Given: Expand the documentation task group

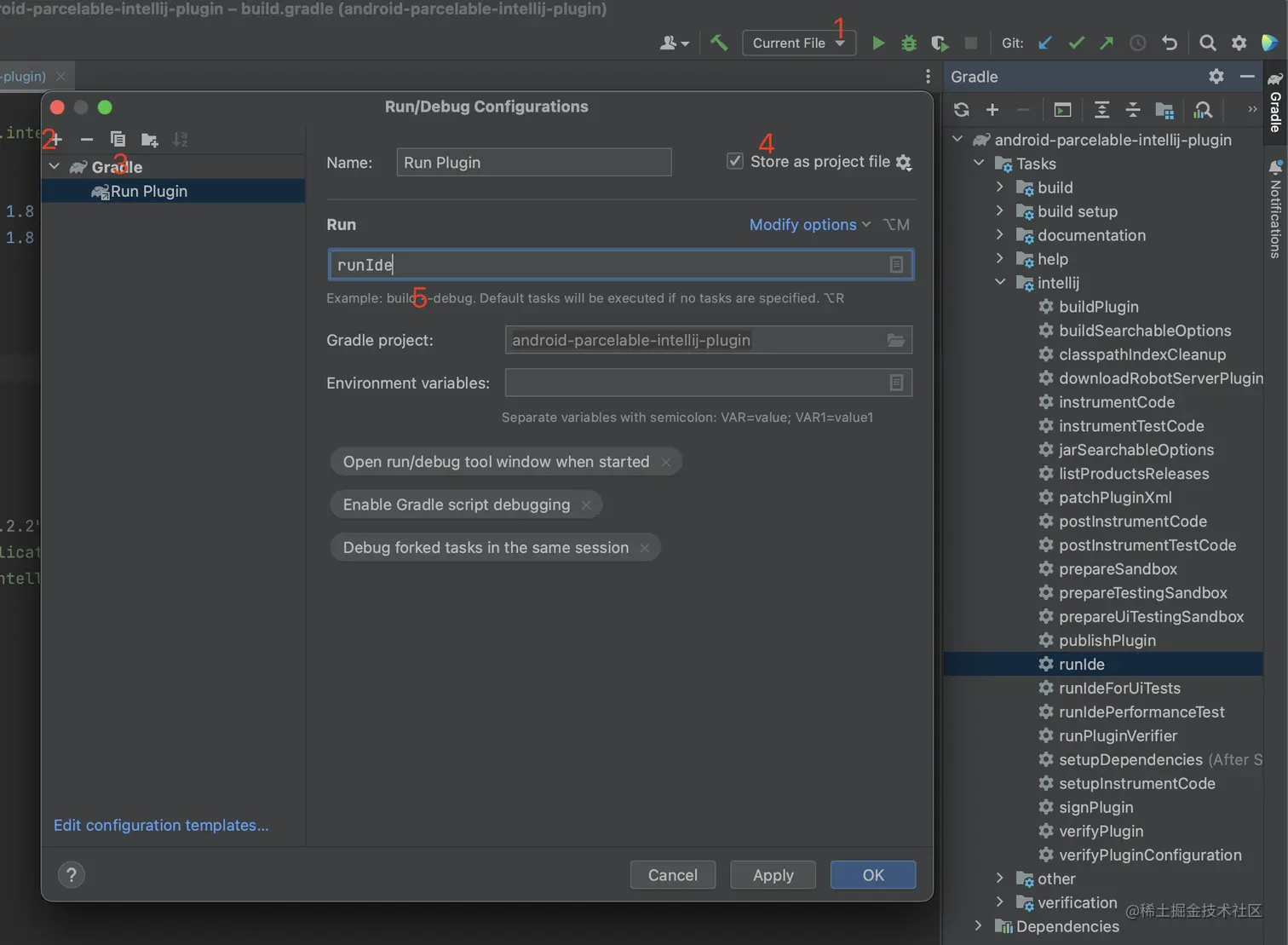Looking at the screenshot, I should [1000, 234].
